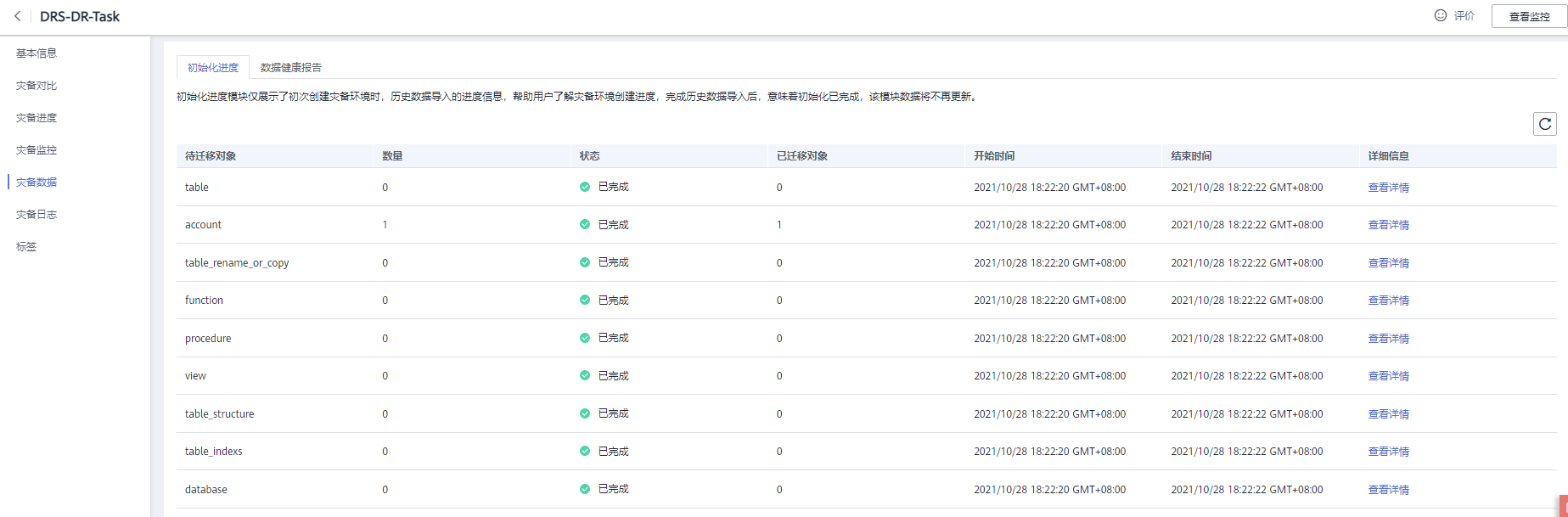This screenshot has width=1568, height=517.
Task: Select the 初始化进度 tab
Action: (x=213, y=68)
